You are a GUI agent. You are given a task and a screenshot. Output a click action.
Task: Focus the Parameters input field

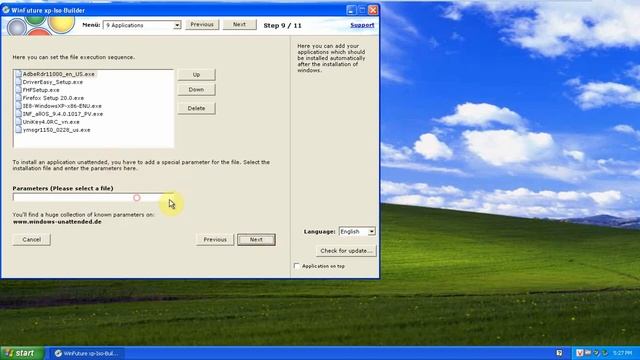click(x=93, y=198)
